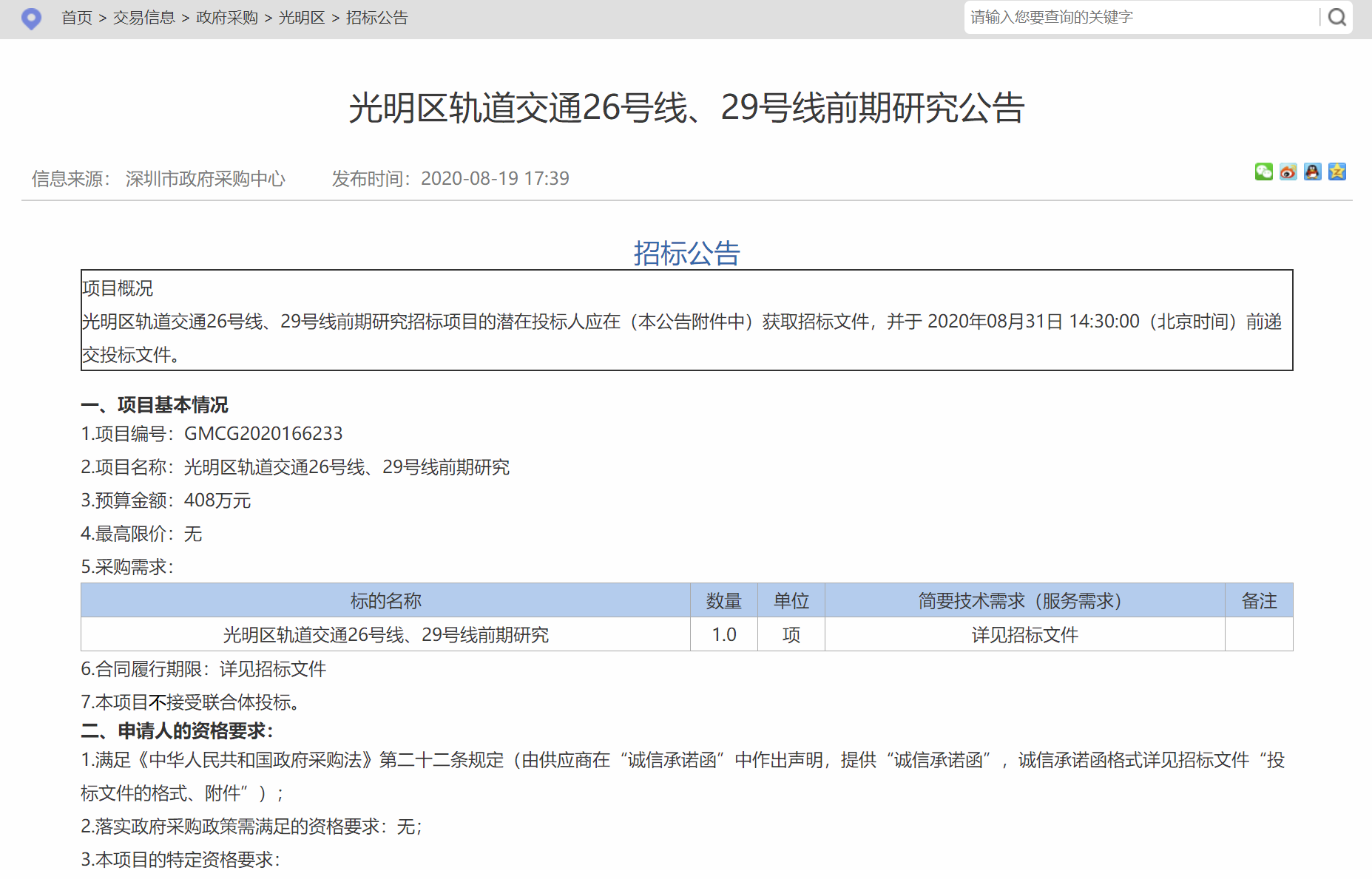The image size is (1372, 879).
Task: Share via the QQ penguin icon
Action: 1312,172
